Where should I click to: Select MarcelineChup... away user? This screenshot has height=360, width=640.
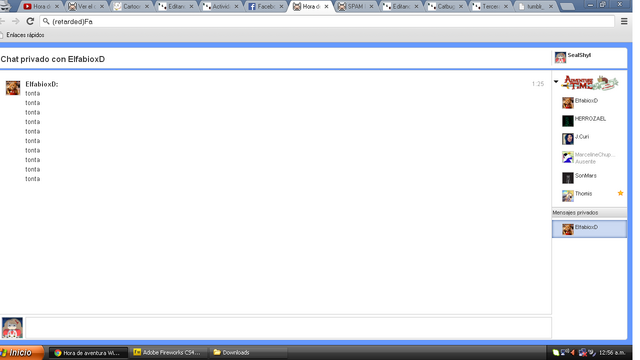point(589,158)
